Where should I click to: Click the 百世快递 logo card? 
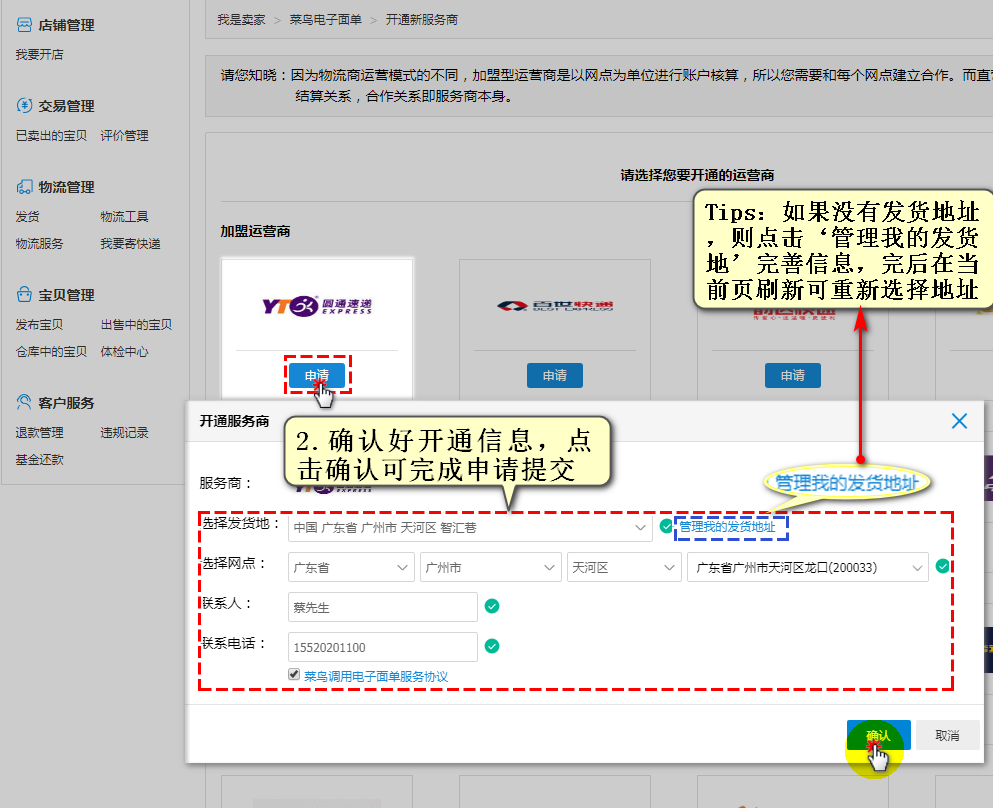click(555, 306)
